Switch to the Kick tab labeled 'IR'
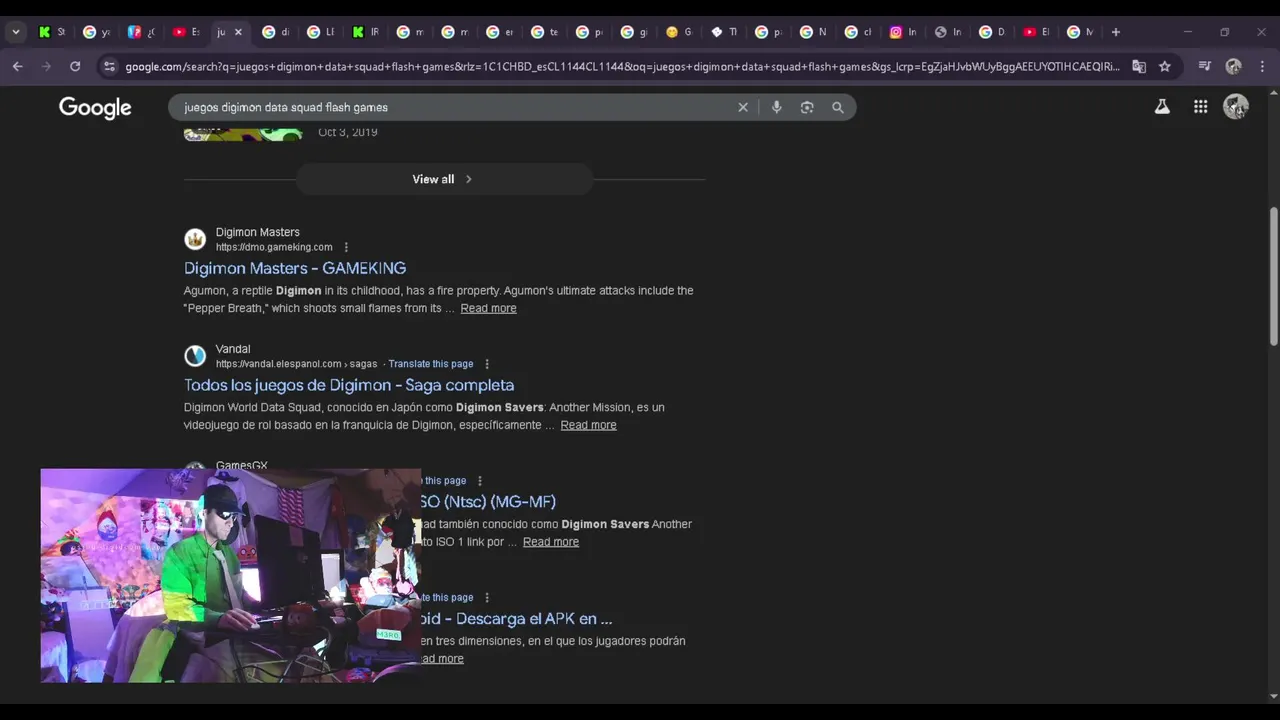The height and width of the screenshot is (720, 1280). pos(365,32)
